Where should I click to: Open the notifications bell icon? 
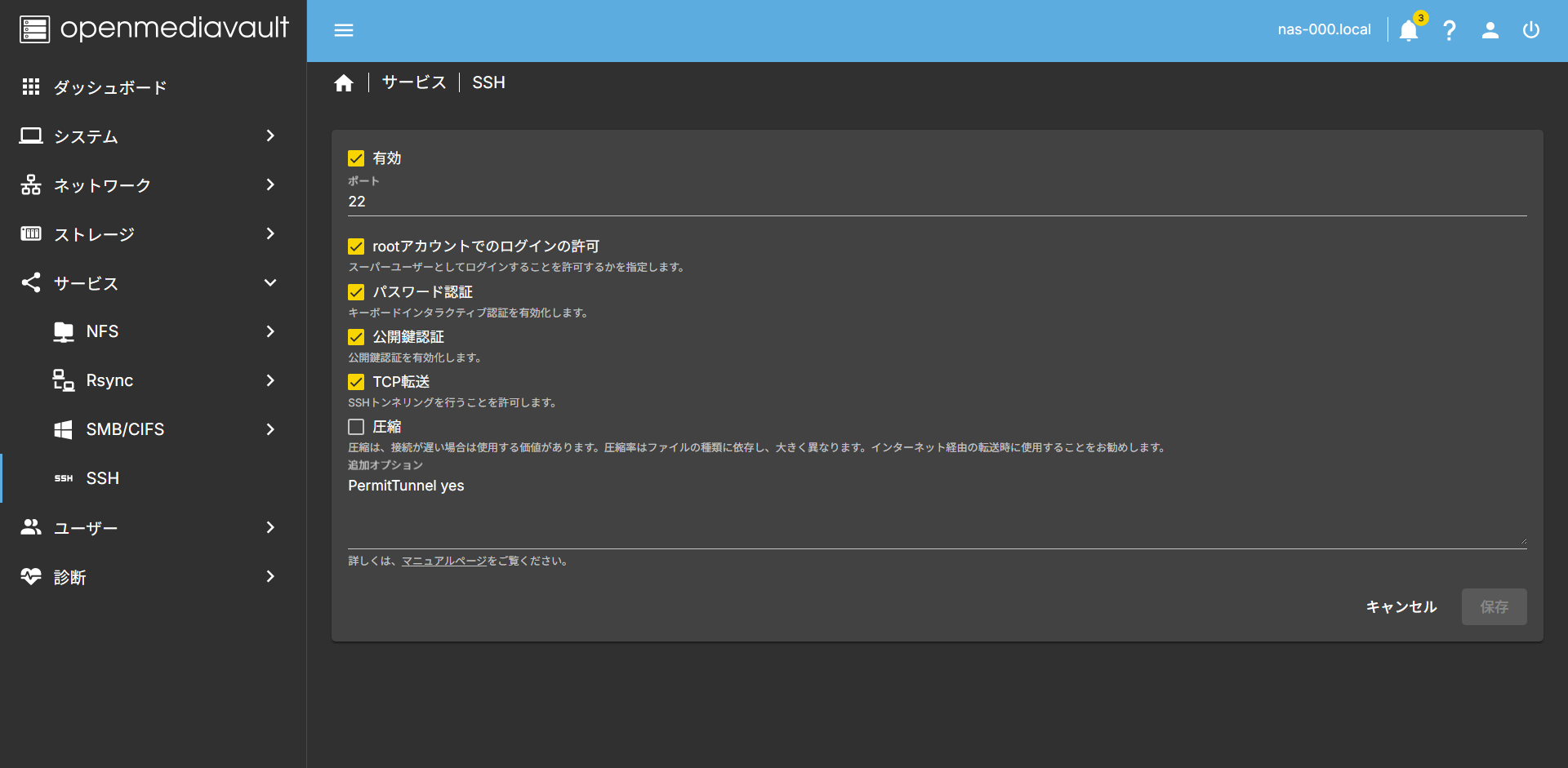(x=1407, y=30)
